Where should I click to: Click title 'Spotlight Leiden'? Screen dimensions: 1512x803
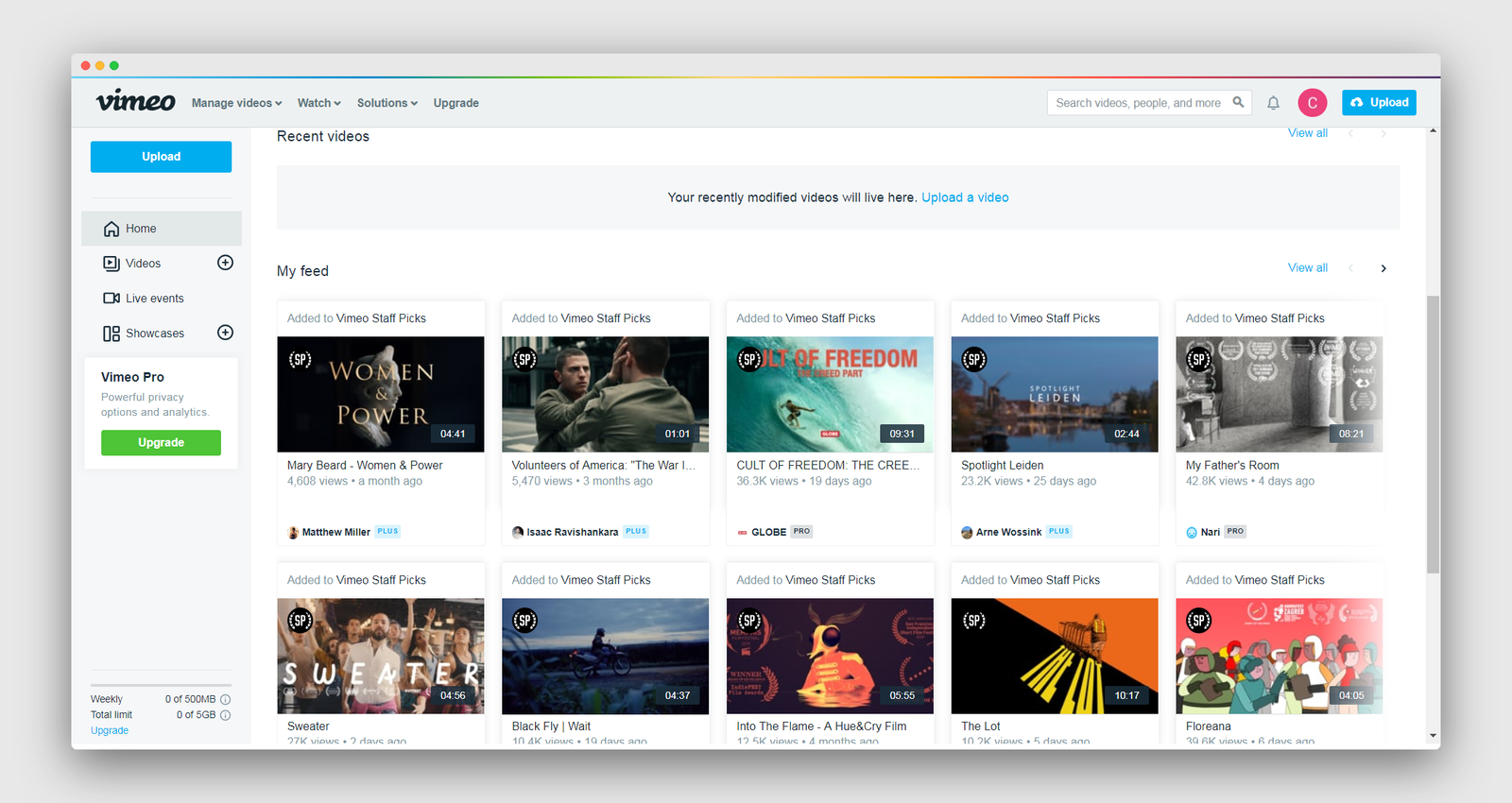1003,466
